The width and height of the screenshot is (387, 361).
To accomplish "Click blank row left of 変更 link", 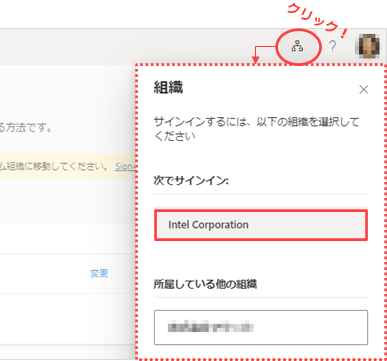I will pyautogui.click(x=43, y=274).
